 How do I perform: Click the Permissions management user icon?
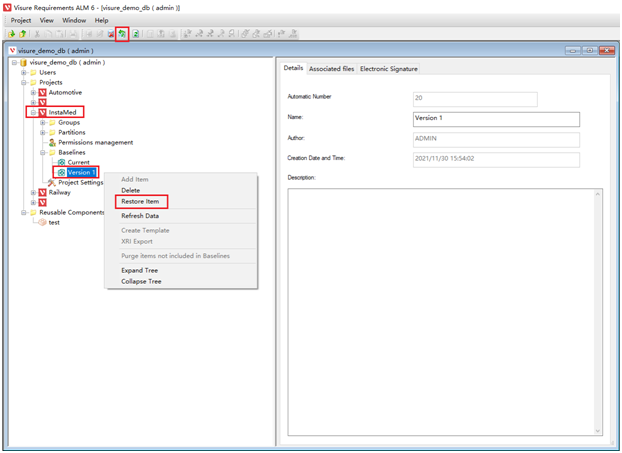52,142
